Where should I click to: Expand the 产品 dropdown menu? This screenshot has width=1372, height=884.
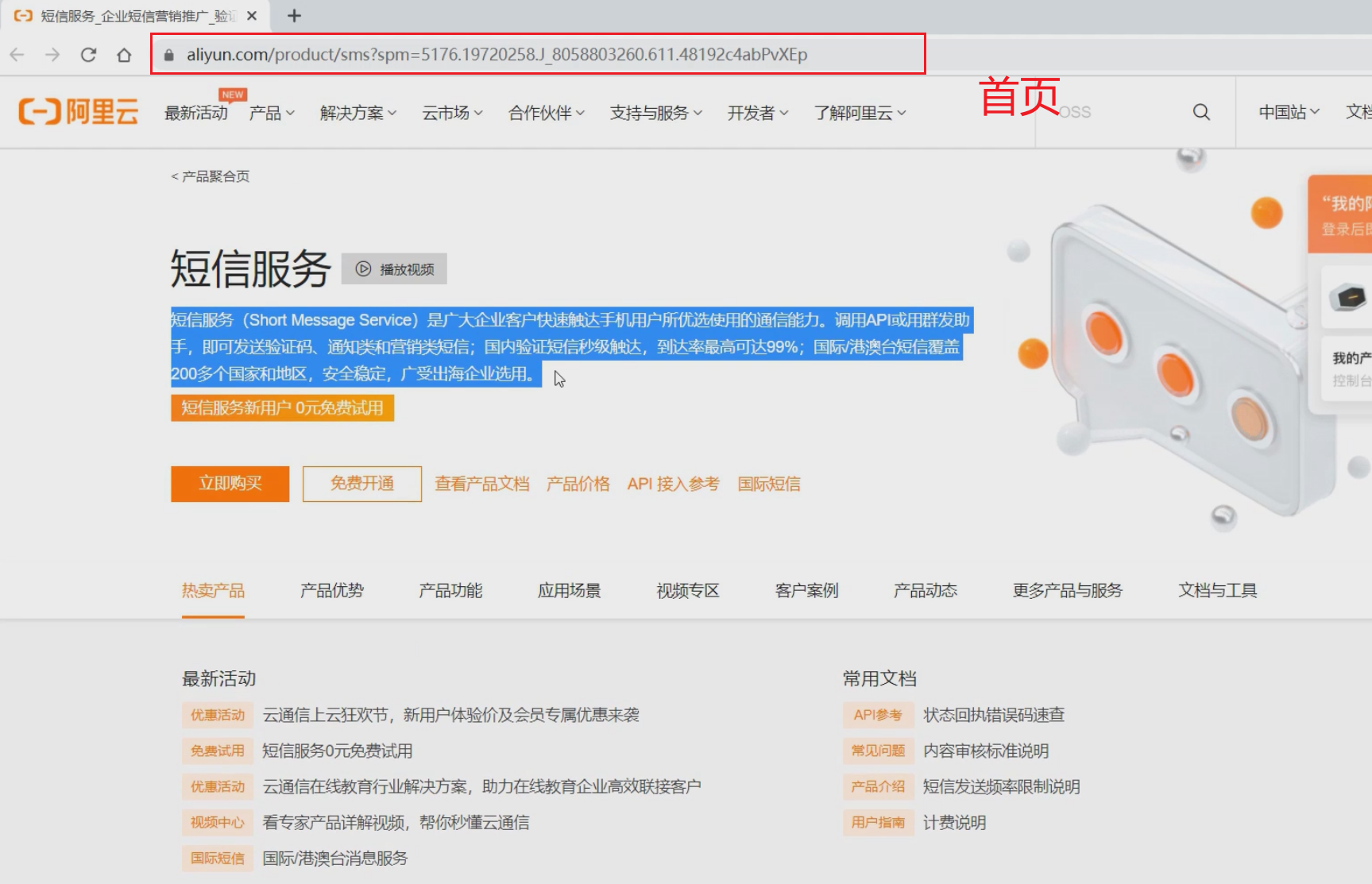click(x=272, y=113)
